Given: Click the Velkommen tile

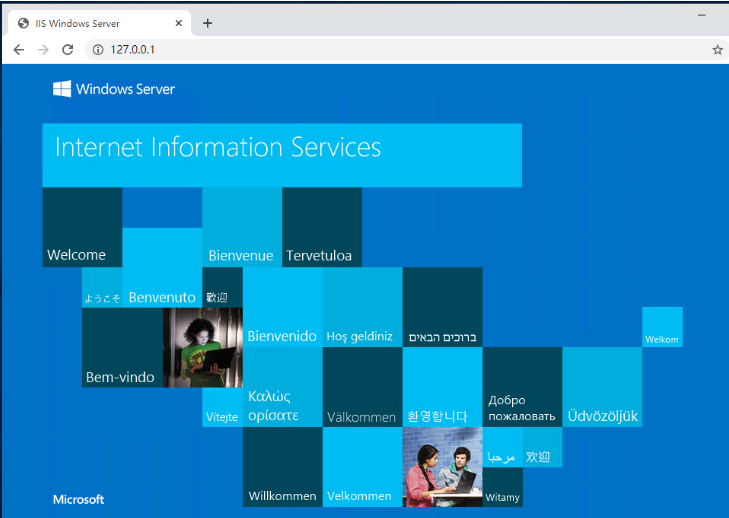Looking at the screenshot, I should [x=363, y=467].
